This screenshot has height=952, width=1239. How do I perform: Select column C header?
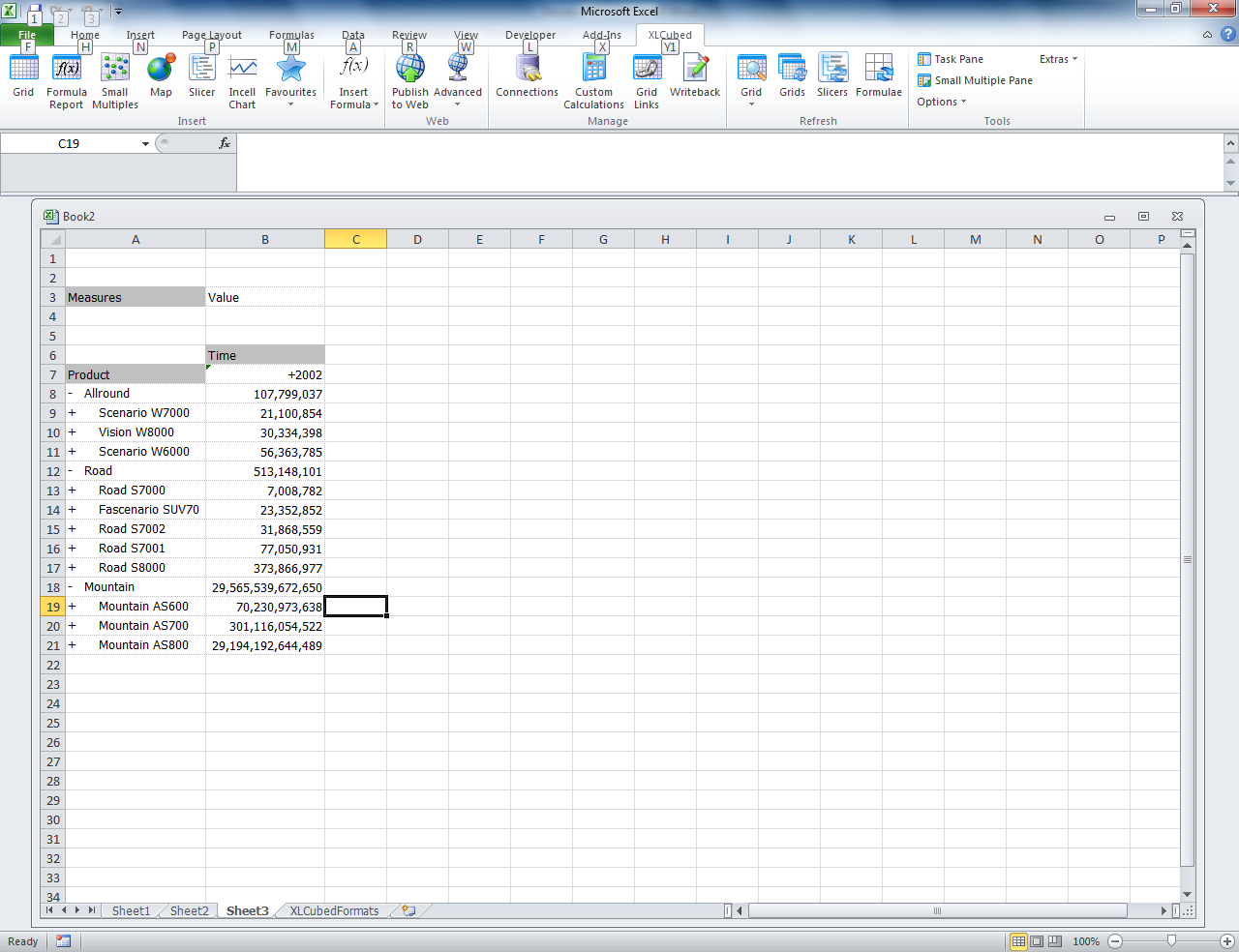click(355, 239)
